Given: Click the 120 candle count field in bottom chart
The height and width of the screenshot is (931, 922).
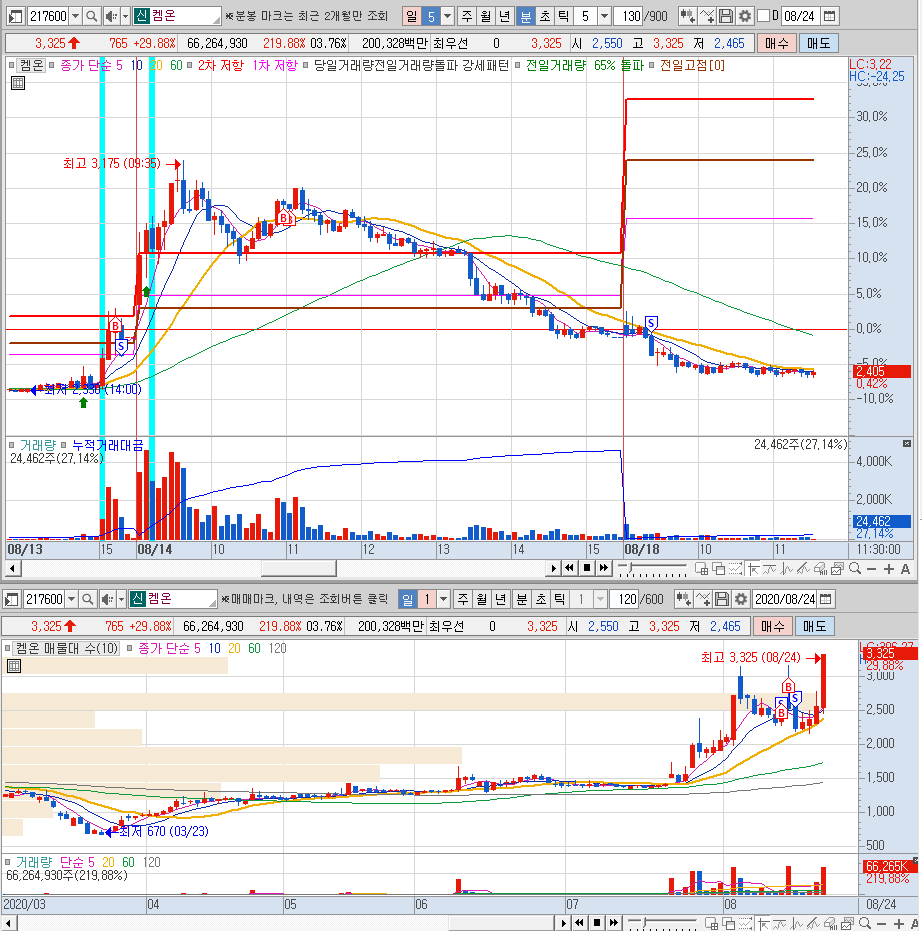Looking at the screenshot, I should click(626, 599).
